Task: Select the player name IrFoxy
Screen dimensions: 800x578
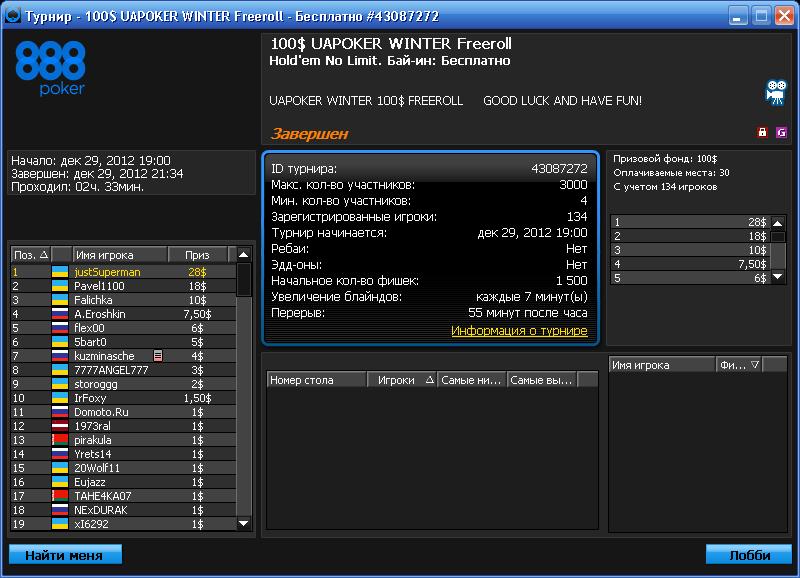Action: coord(90,398)
